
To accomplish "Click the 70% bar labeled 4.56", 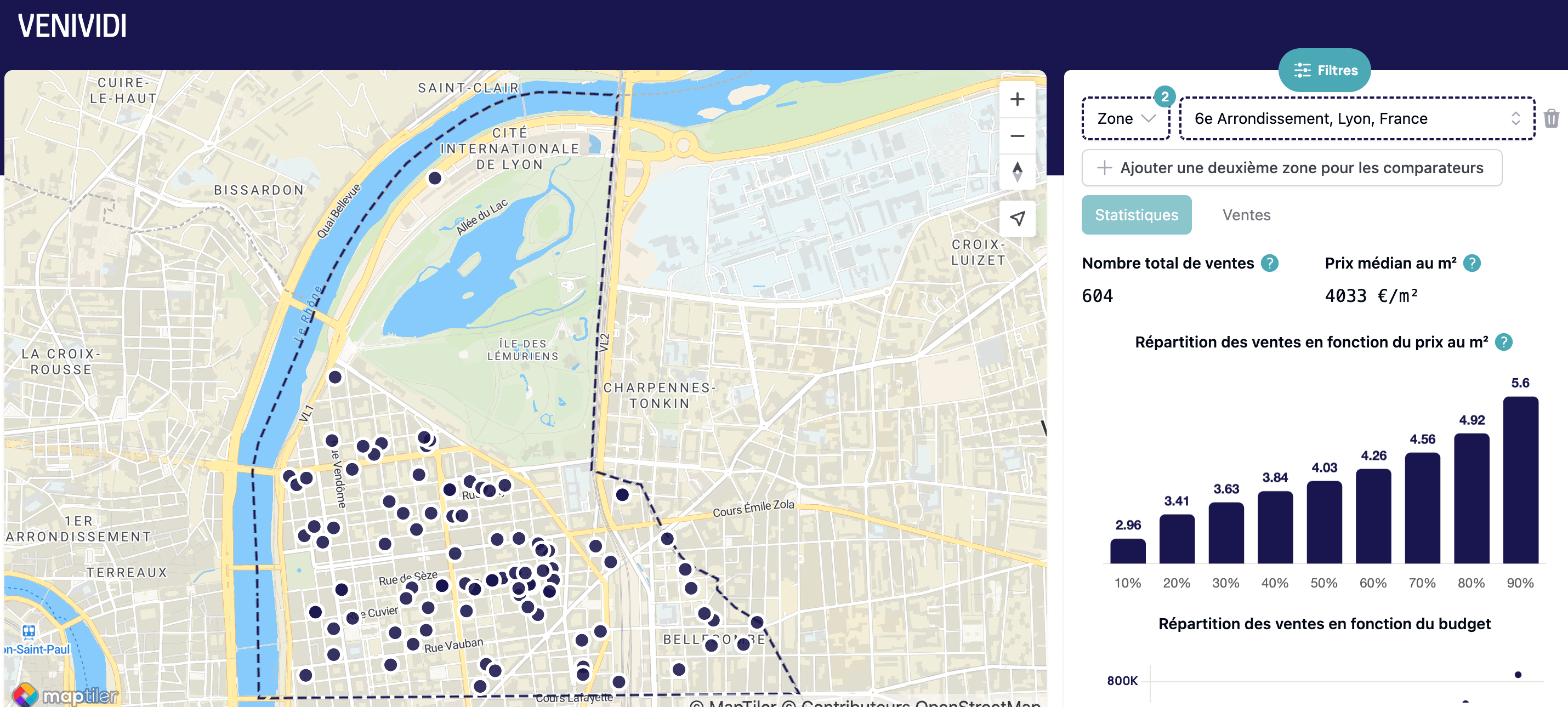I will [x=1422, y=508].
